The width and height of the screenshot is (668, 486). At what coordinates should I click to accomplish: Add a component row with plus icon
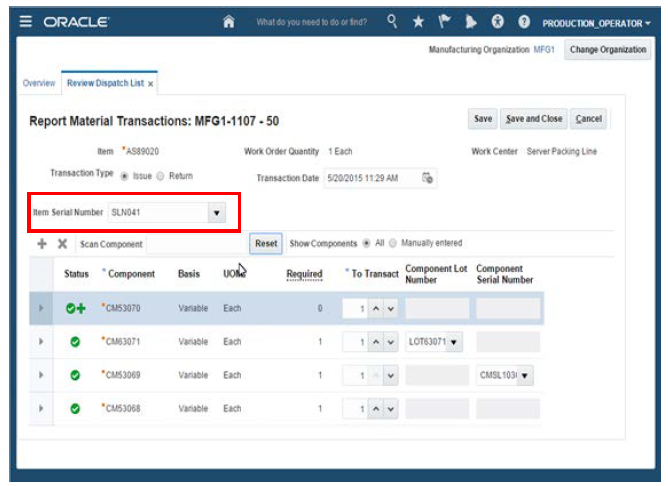tap(42, 244)
